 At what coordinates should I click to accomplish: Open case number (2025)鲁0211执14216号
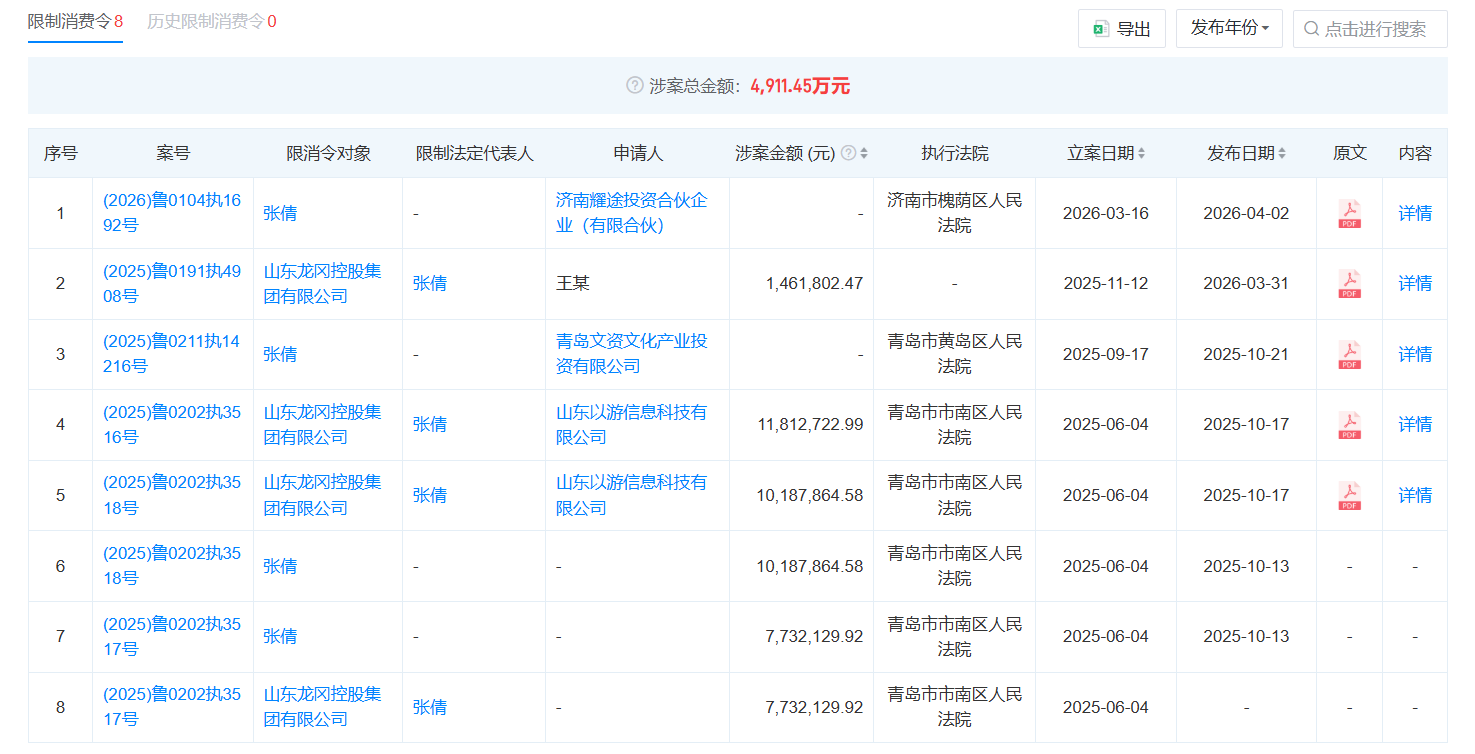[171, 354]
